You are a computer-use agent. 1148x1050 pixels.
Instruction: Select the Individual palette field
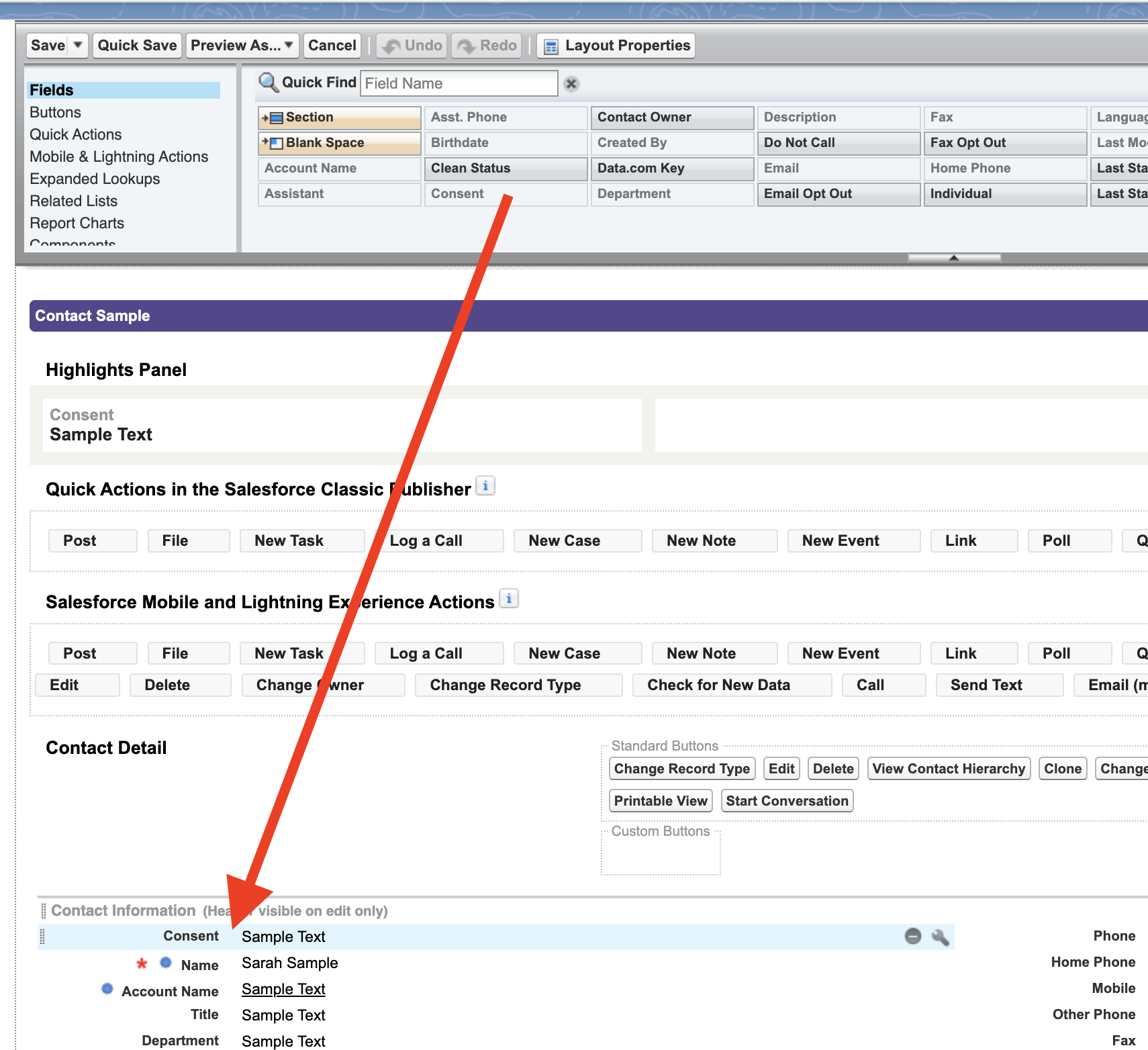click(1006, 194)
